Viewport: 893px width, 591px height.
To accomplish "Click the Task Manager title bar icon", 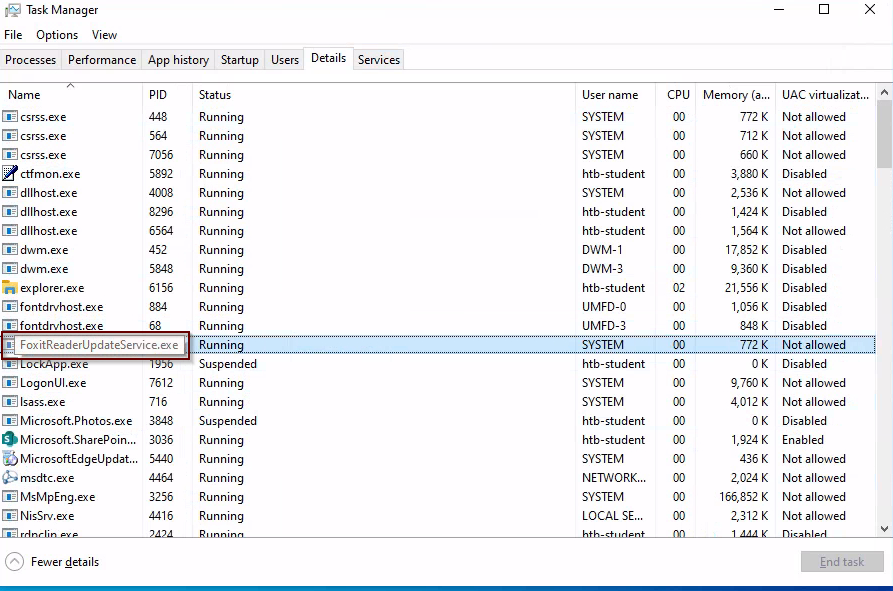I will point(13,10).
